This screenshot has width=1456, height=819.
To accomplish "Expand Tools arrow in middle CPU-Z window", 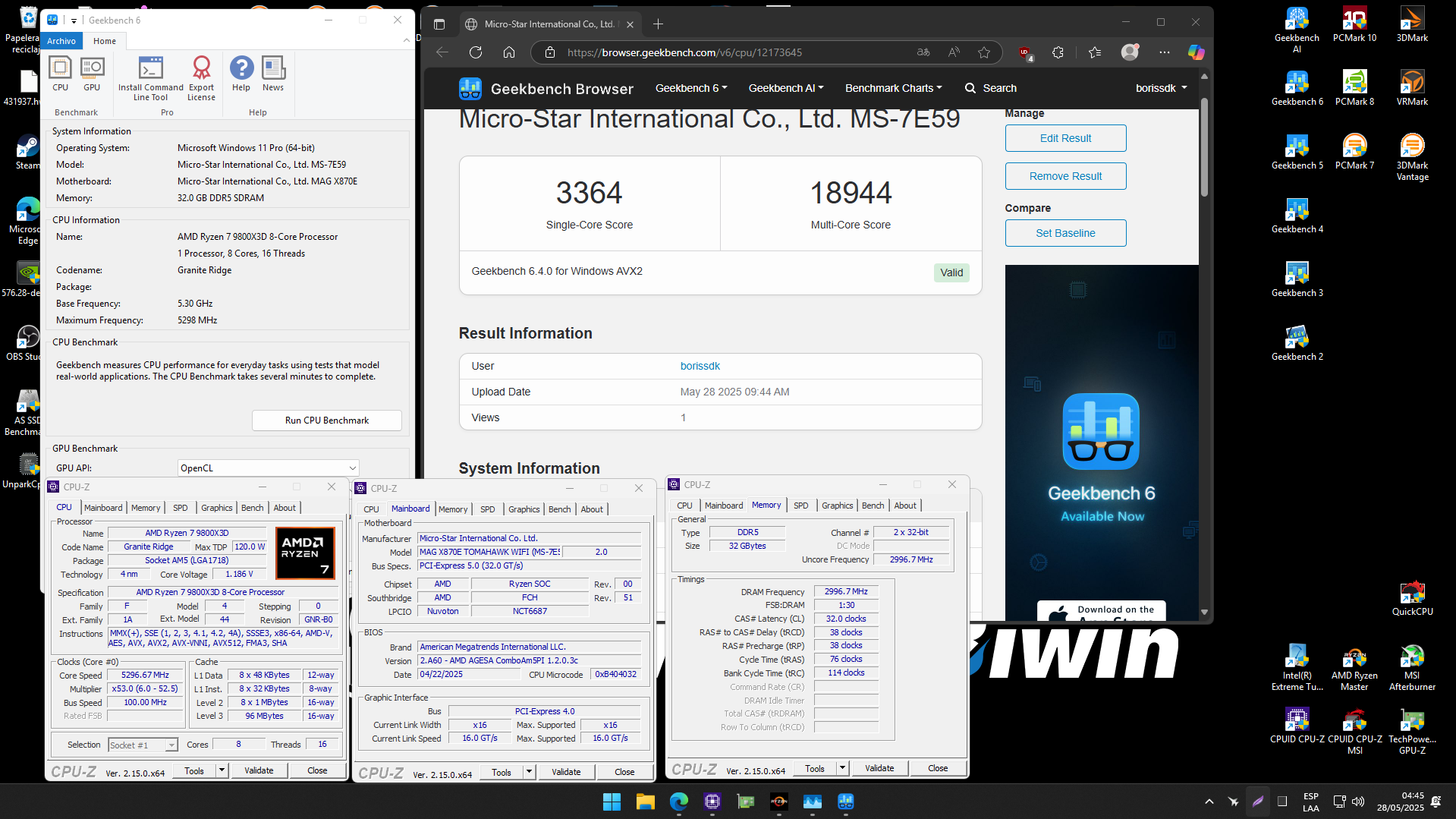I will point(529,772).
